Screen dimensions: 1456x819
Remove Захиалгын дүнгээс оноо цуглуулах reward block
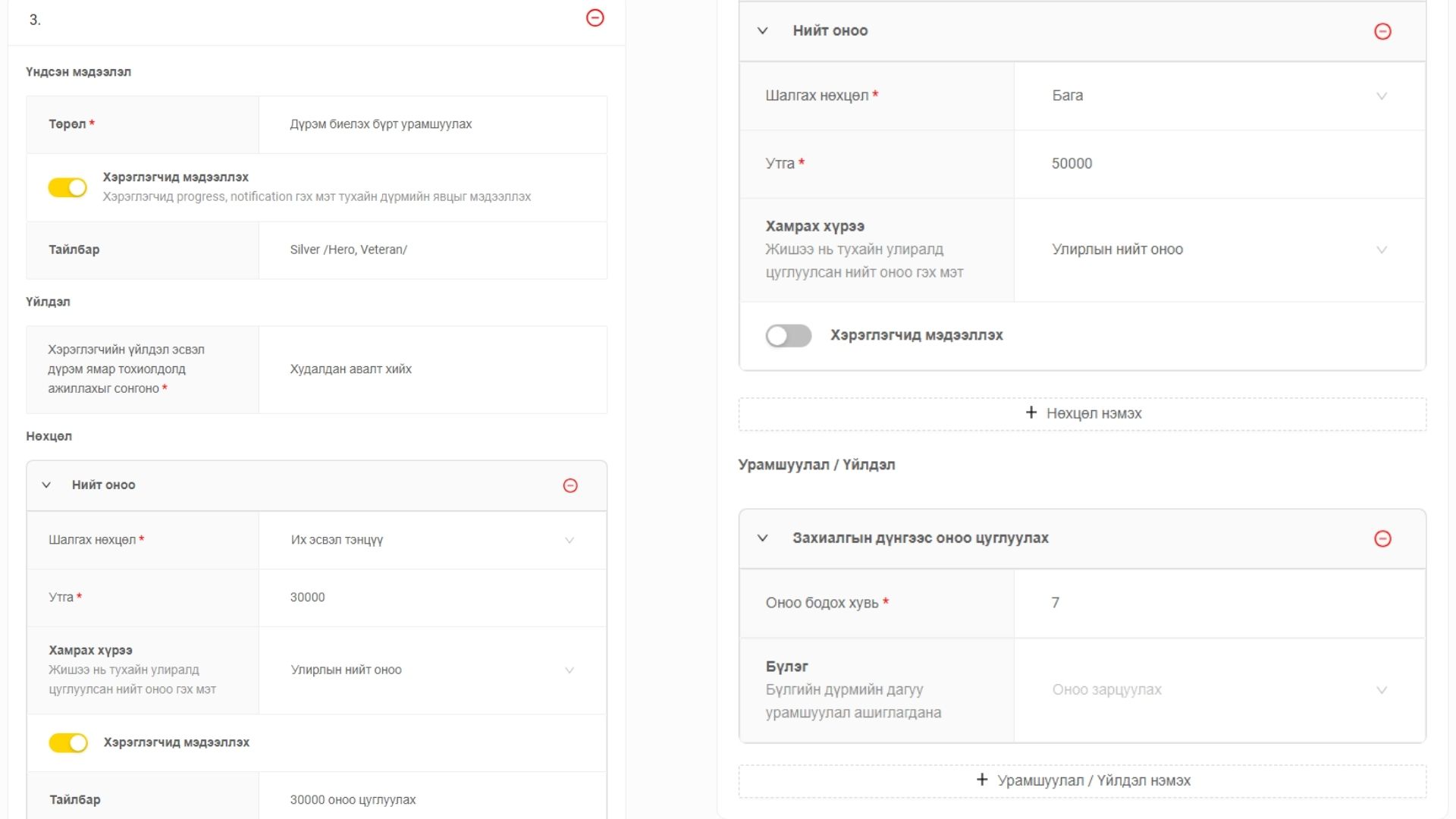[1382, 538]
